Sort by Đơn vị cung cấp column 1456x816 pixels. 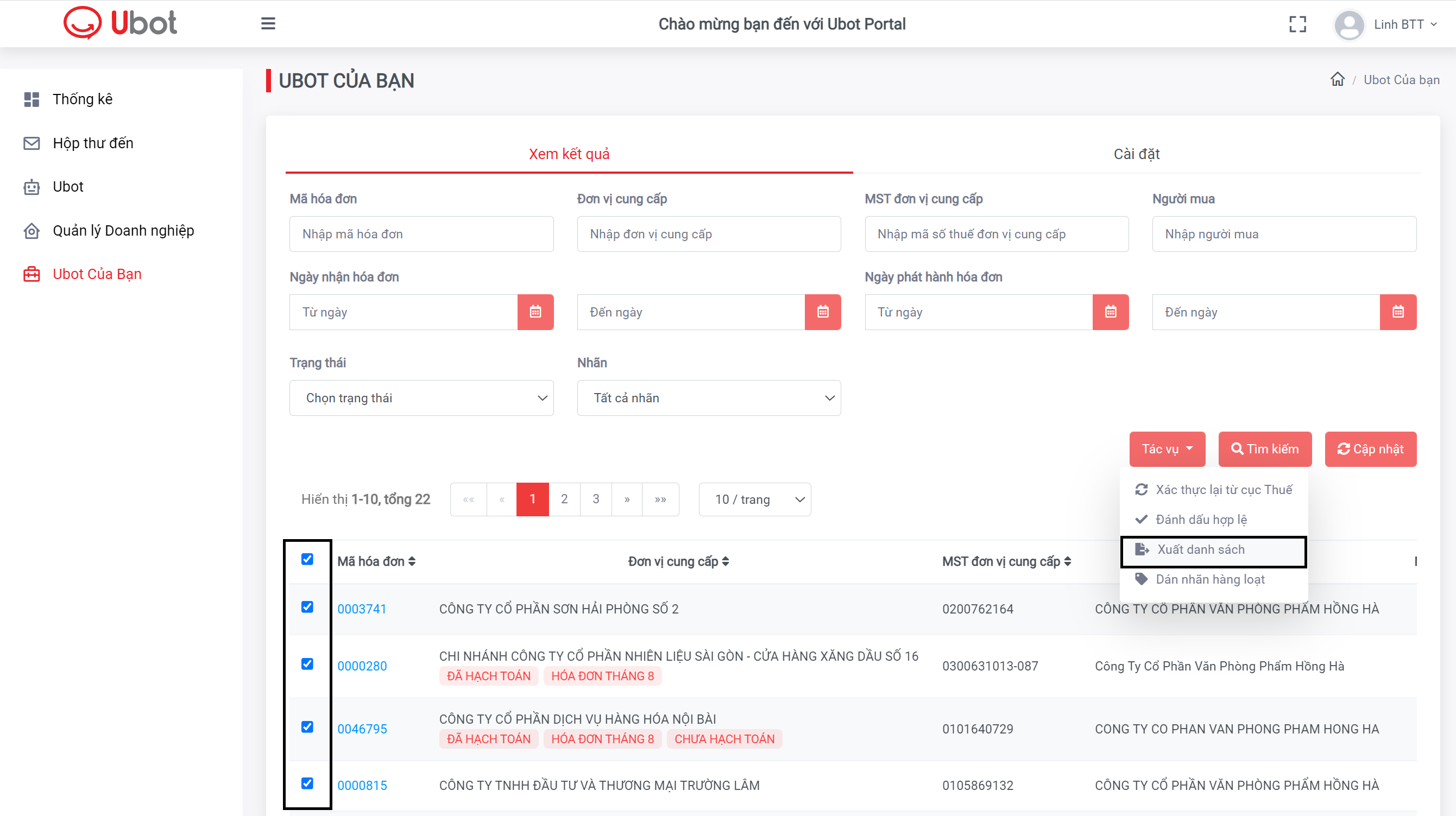click(678, 561)
